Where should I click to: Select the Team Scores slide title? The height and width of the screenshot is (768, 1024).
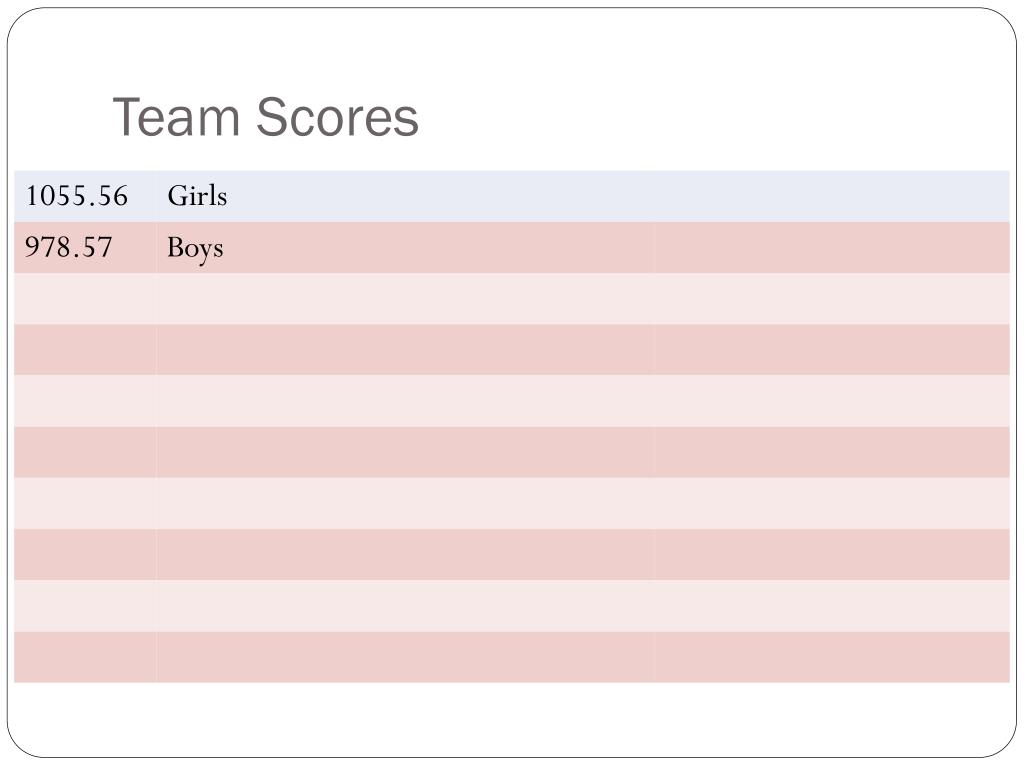tap(265, 117)
